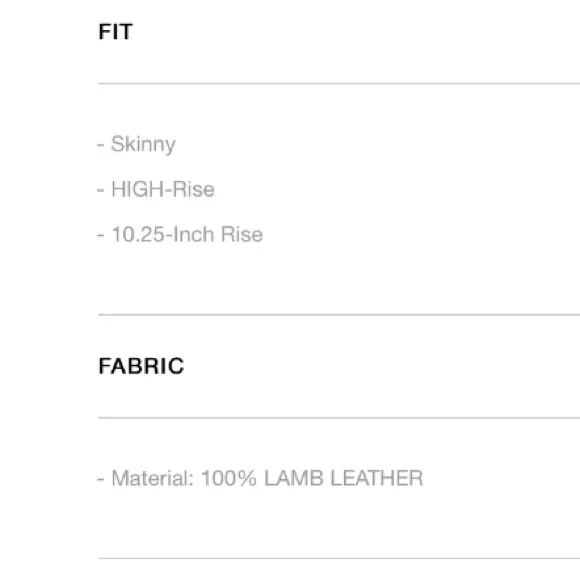Click the dash bullet before HIGH-Rise

[101, 190]
